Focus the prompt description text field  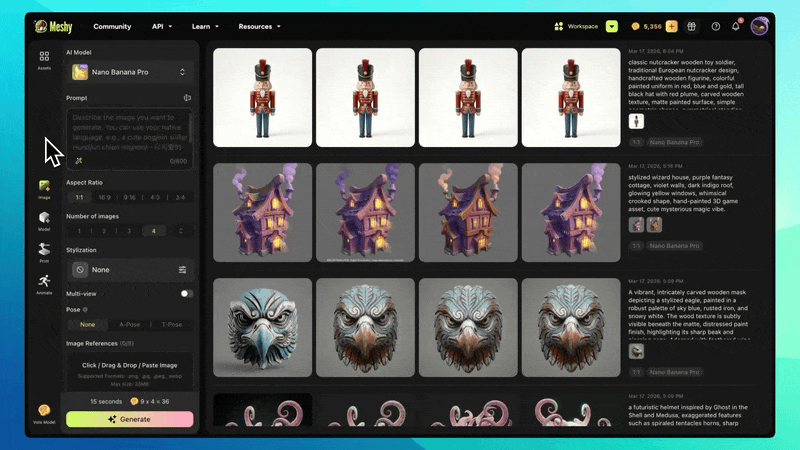click(130, 139)
